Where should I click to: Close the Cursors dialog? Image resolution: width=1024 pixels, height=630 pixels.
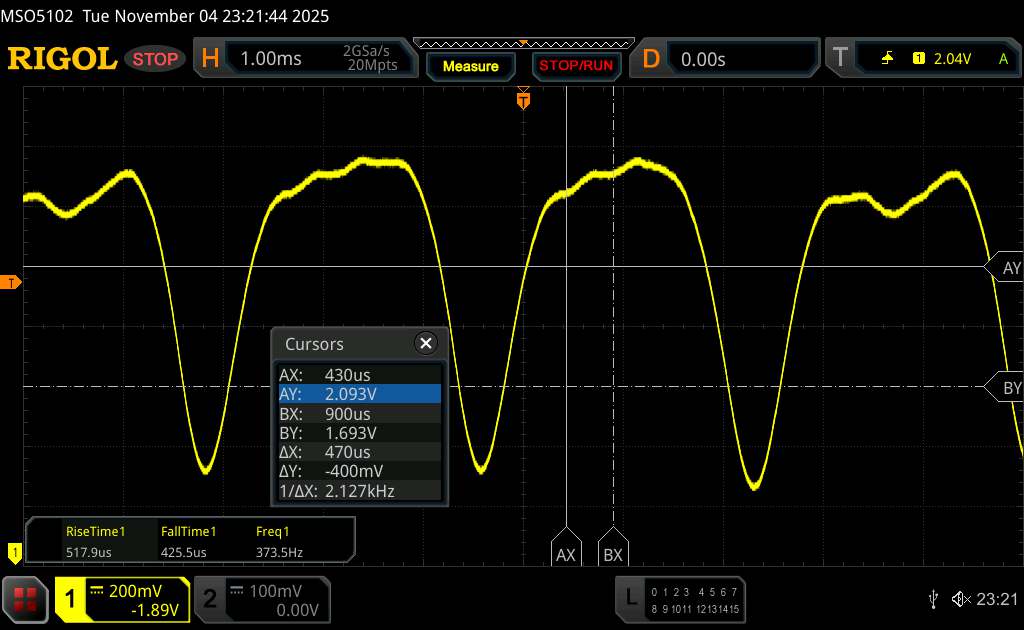coord(426,343)
